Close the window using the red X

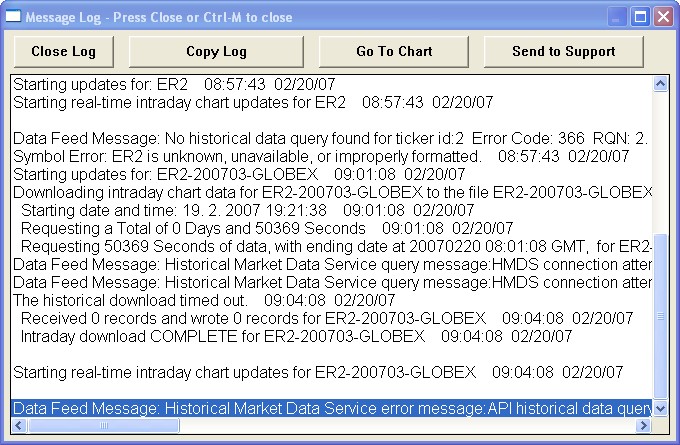[662, 16]
